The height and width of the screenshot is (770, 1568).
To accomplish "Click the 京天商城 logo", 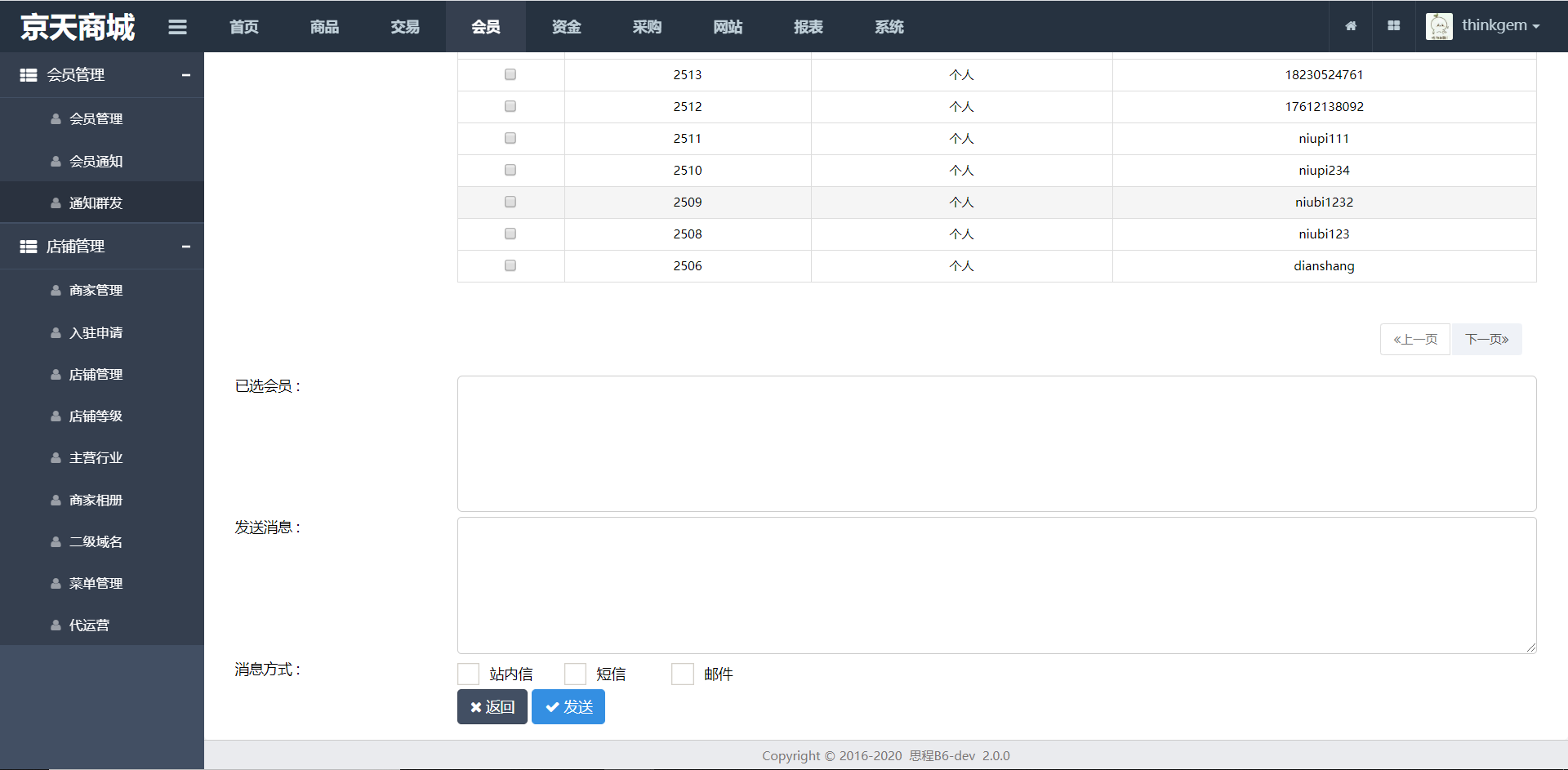I will click(78, 27).
